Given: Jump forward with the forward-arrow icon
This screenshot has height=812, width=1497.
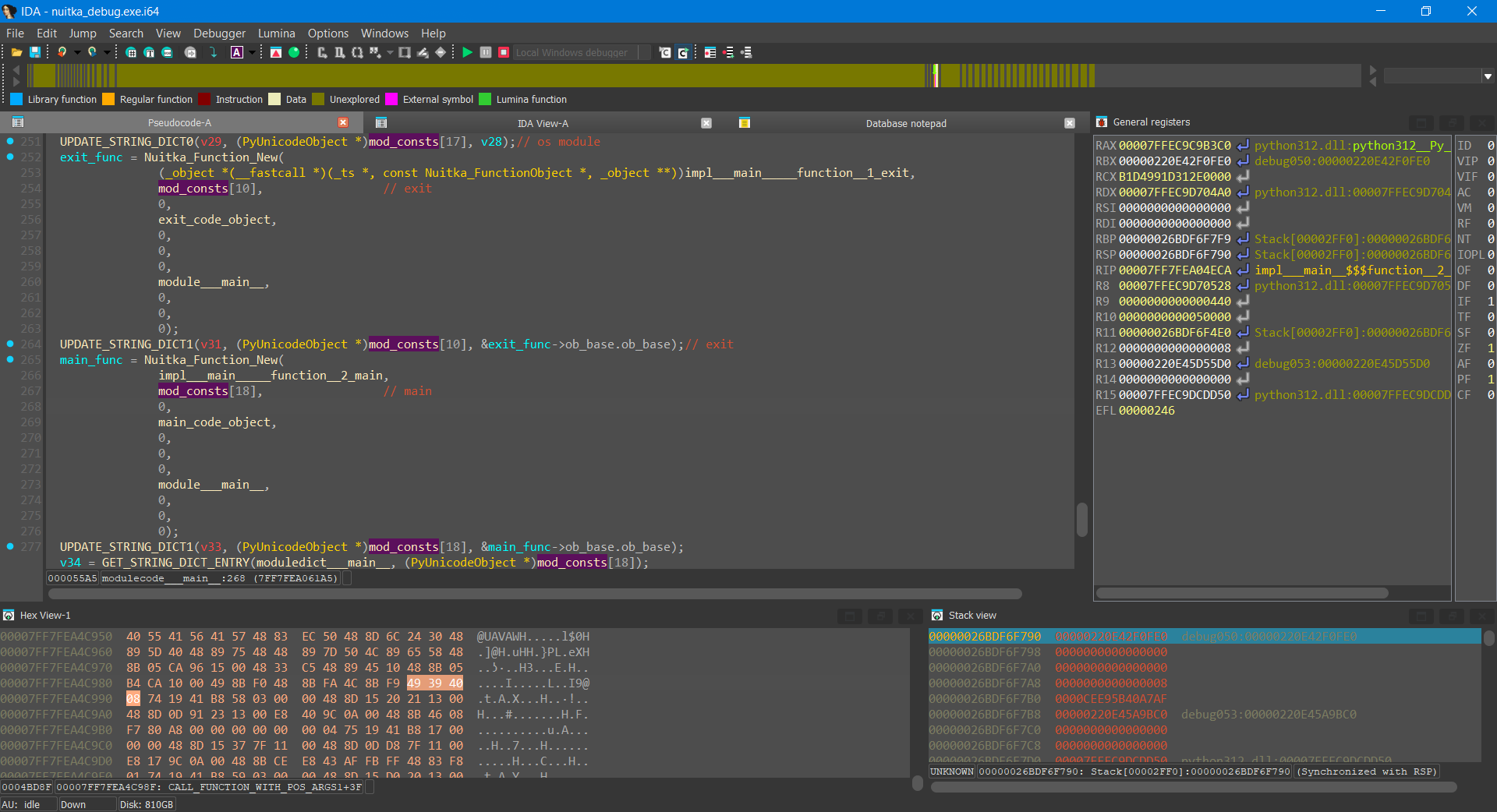Looking at the screenshot, I should (91, 52).
